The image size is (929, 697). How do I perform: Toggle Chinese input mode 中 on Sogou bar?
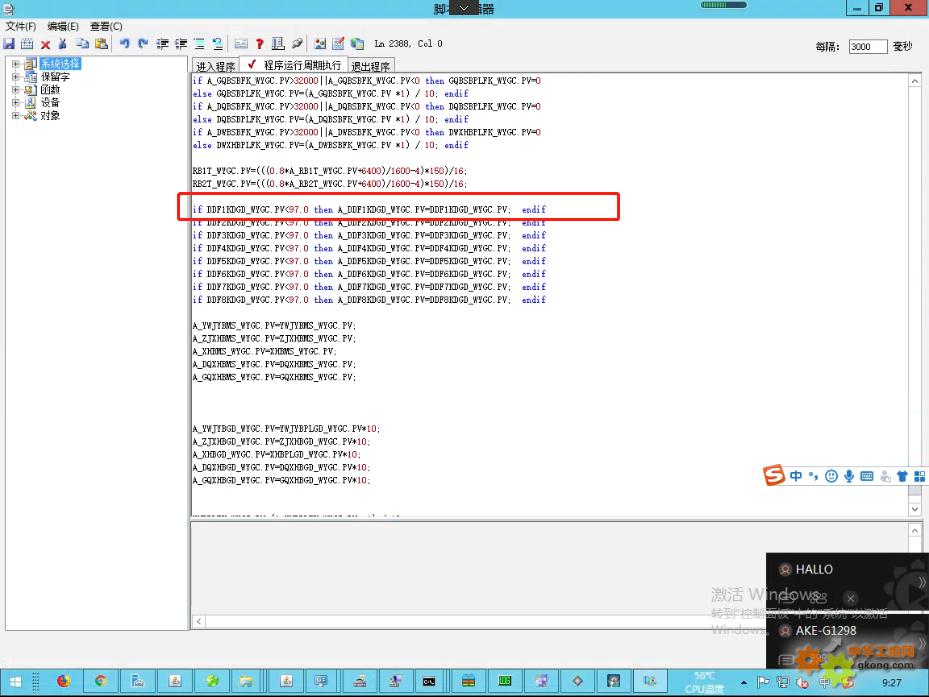796,476
